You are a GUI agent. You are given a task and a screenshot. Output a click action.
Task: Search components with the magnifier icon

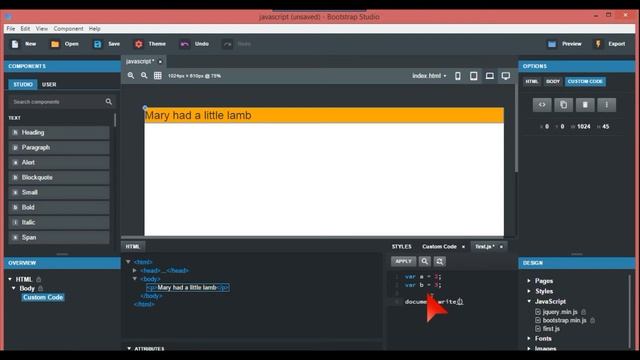click(x=109, y=102)
